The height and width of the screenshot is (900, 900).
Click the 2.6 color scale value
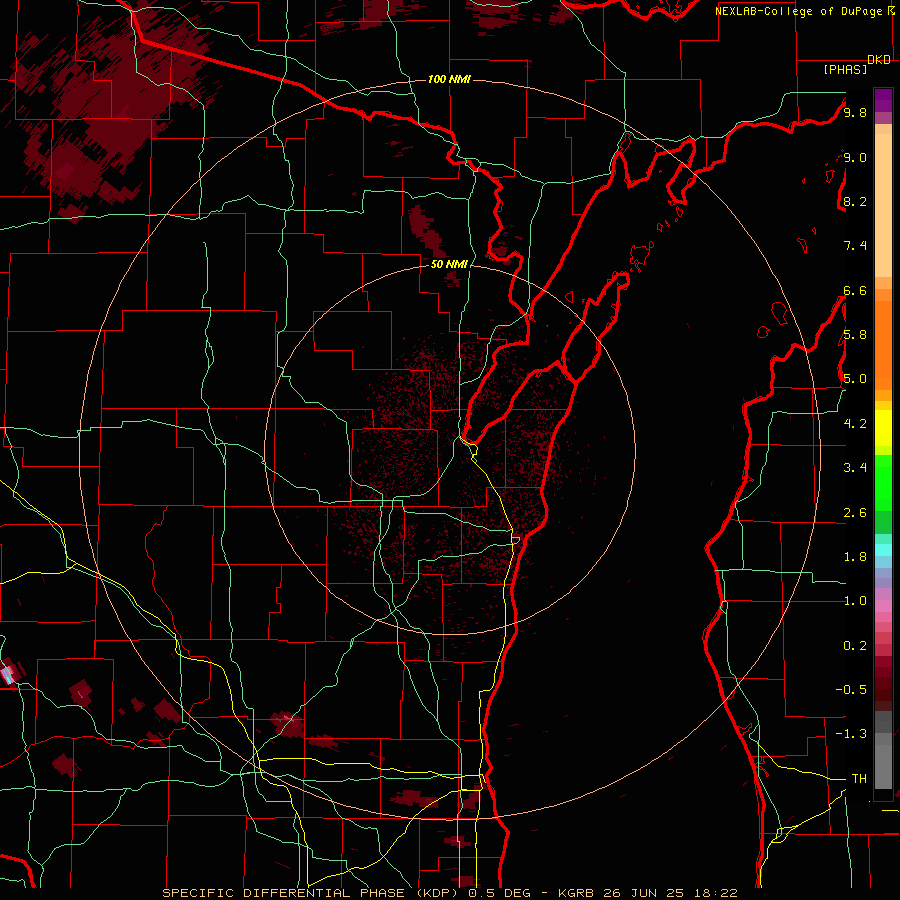click(855, 513)
